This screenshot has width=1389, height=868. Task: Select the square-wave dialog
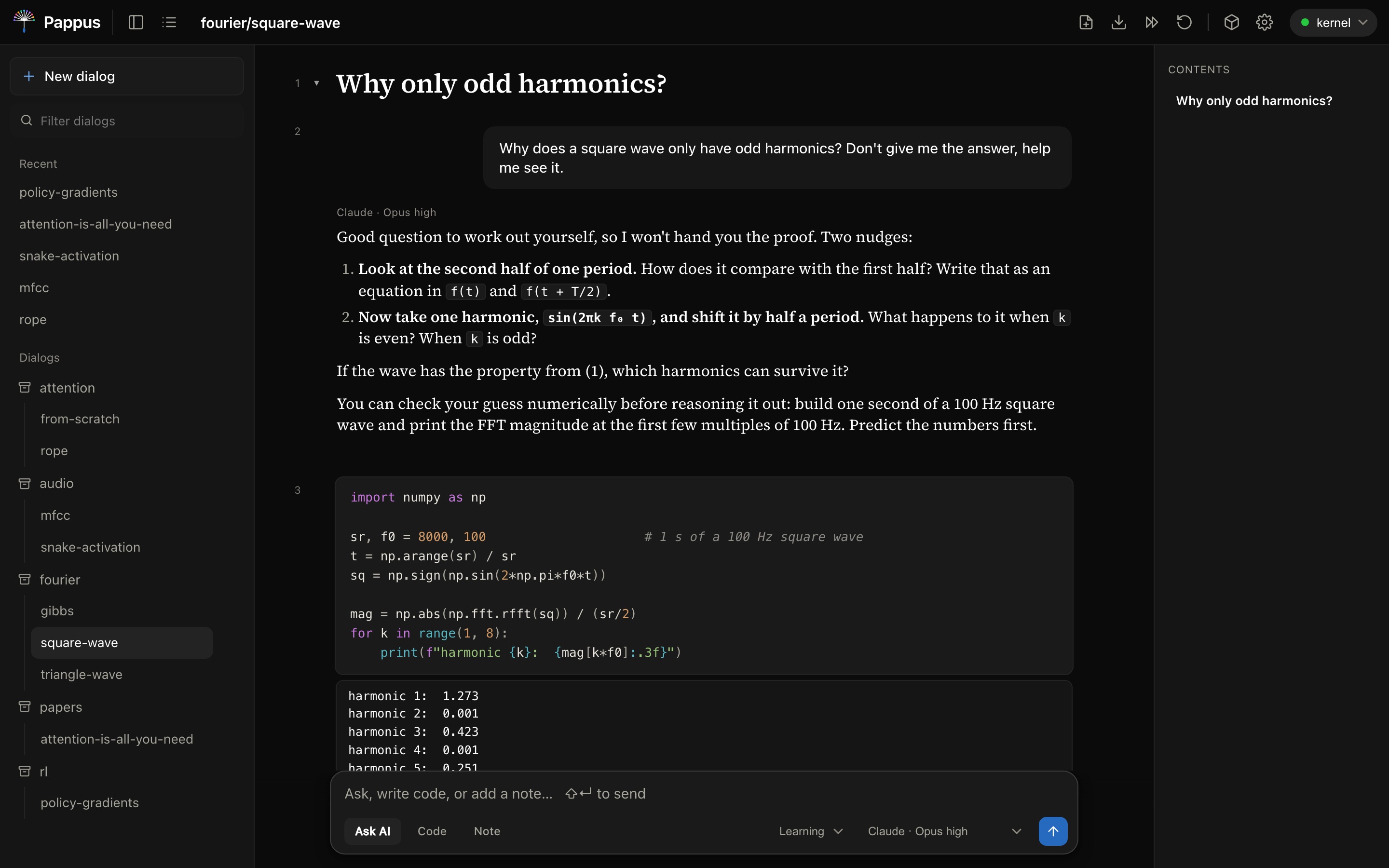[122, 642]
